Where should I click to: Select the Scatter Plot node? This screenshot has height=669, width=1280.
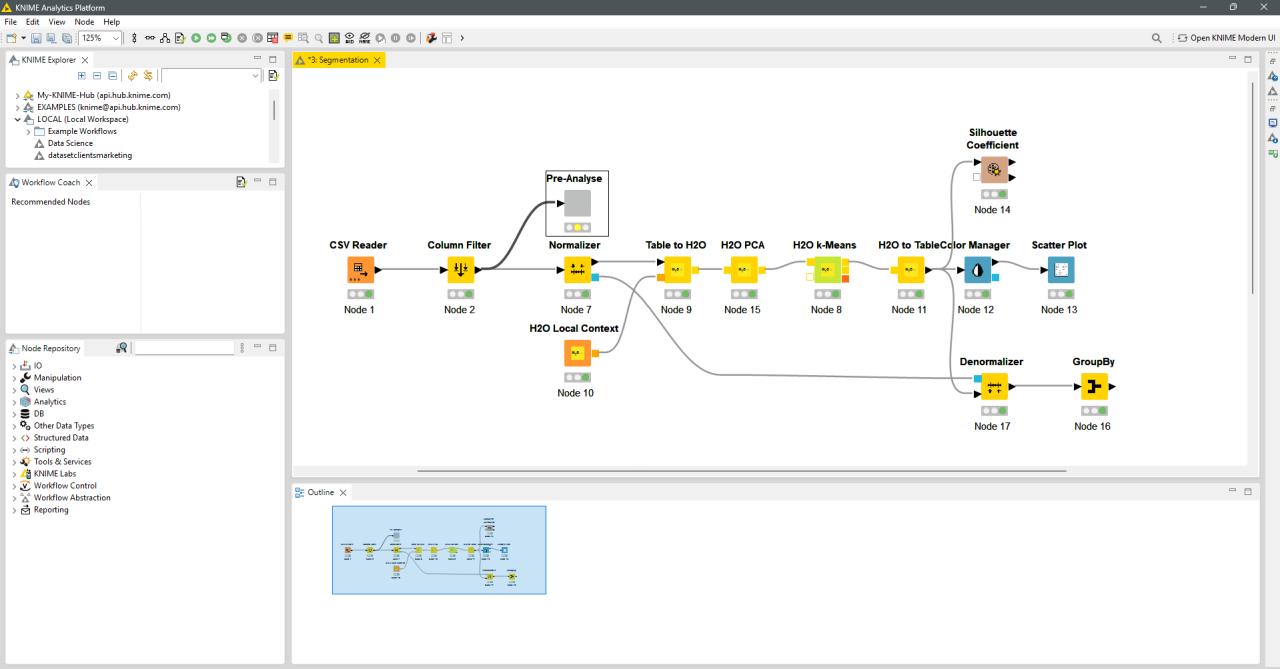(x=1060, y=270)
